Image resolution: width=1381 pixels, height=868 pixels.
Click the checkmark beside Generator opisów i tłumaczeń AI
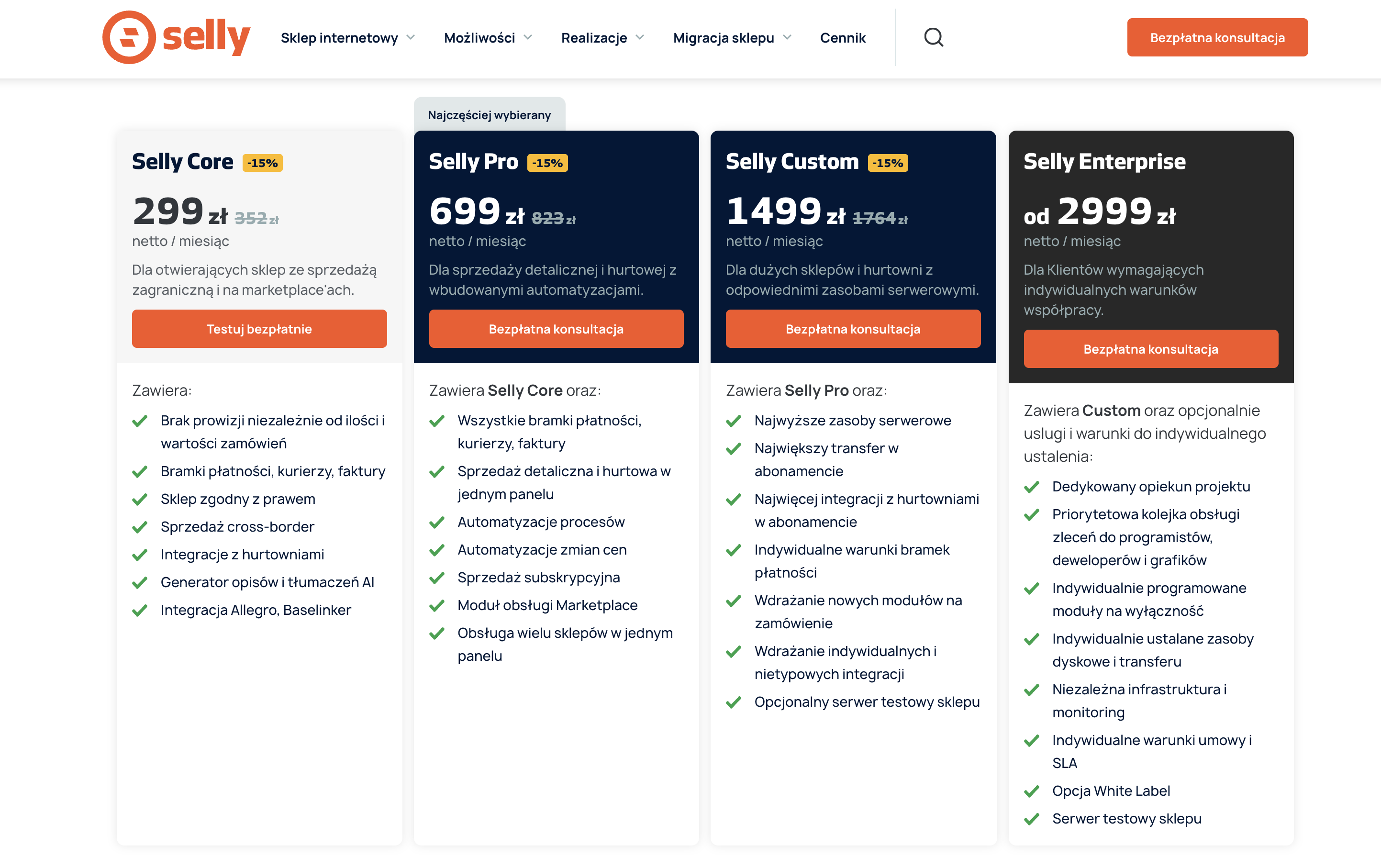coord(139,582)
